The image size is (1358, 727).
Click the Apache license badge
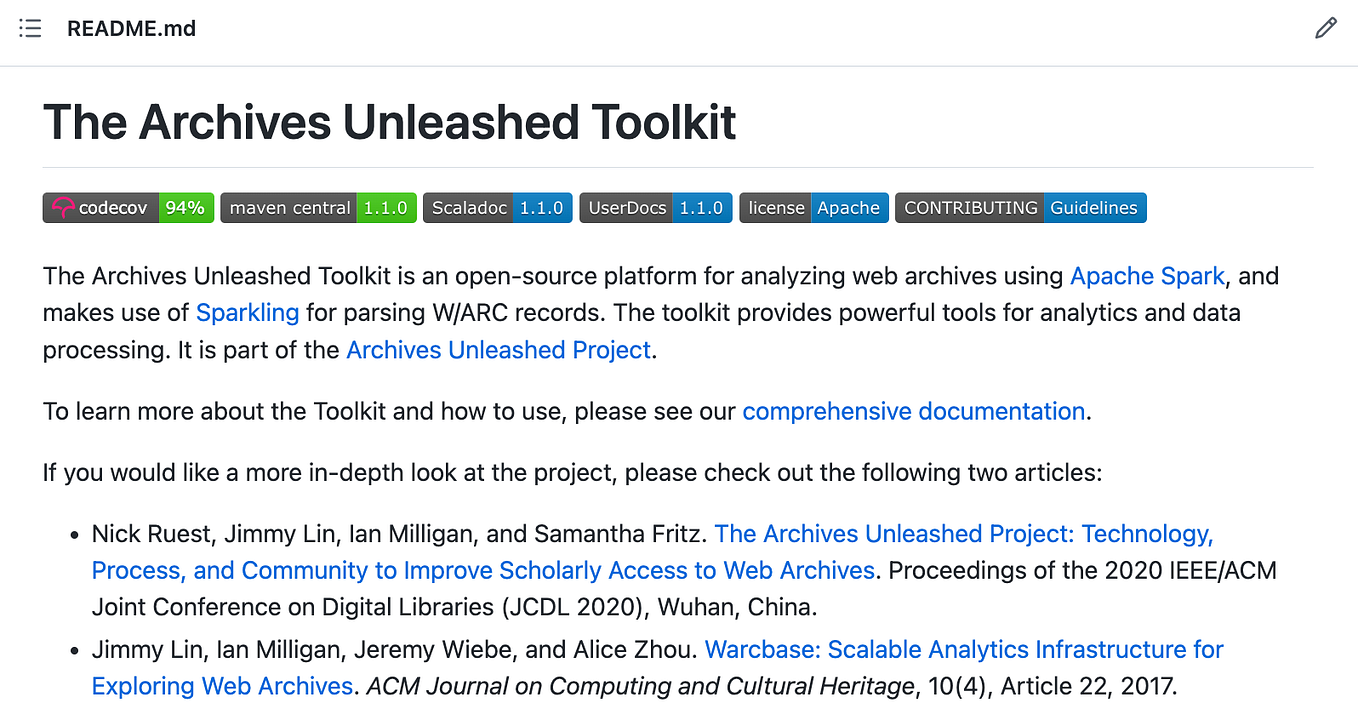pos(813,207)
